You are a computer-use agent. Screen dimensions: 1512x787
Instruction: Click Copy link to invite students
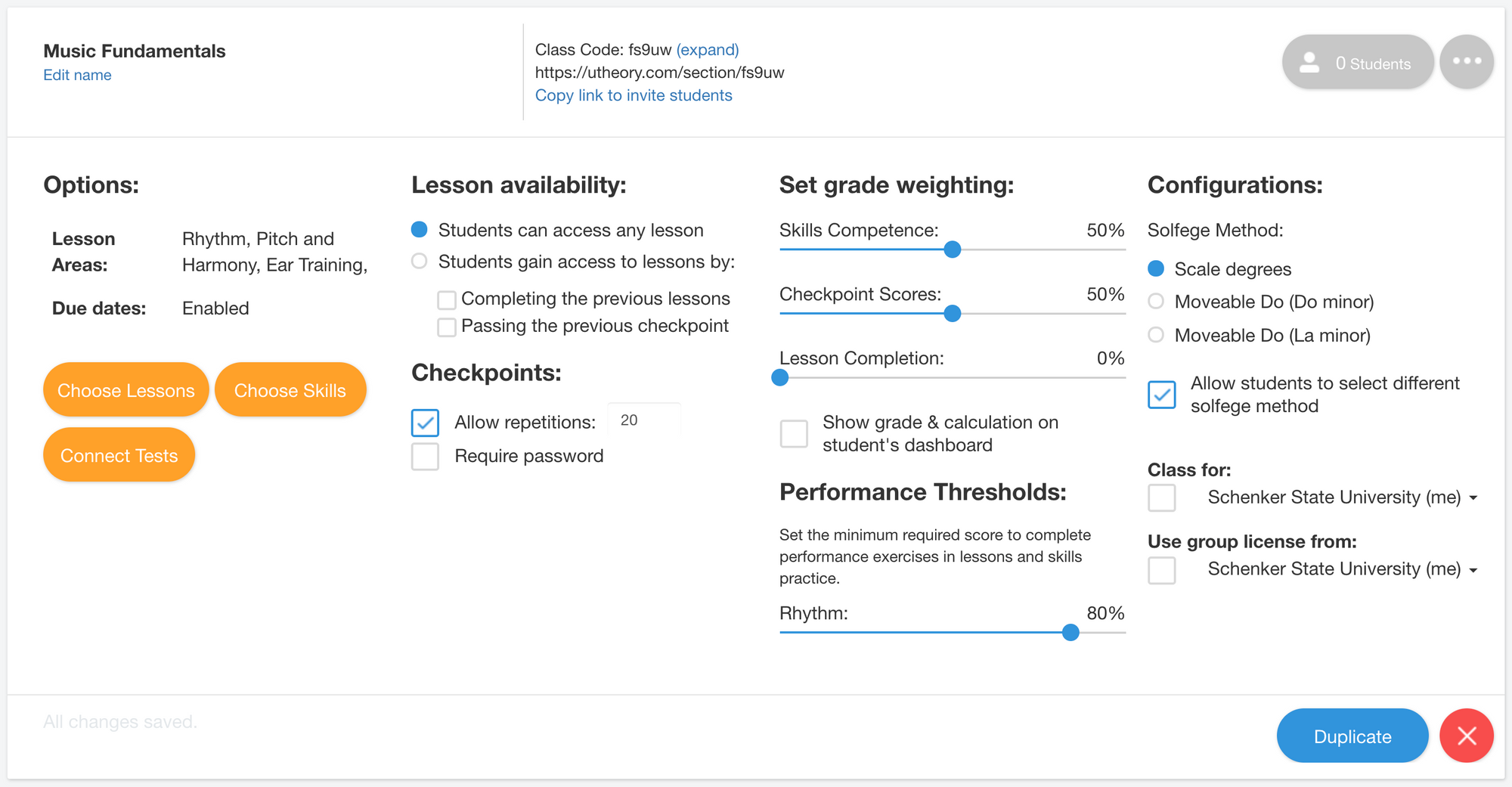(x=634, y=95)
